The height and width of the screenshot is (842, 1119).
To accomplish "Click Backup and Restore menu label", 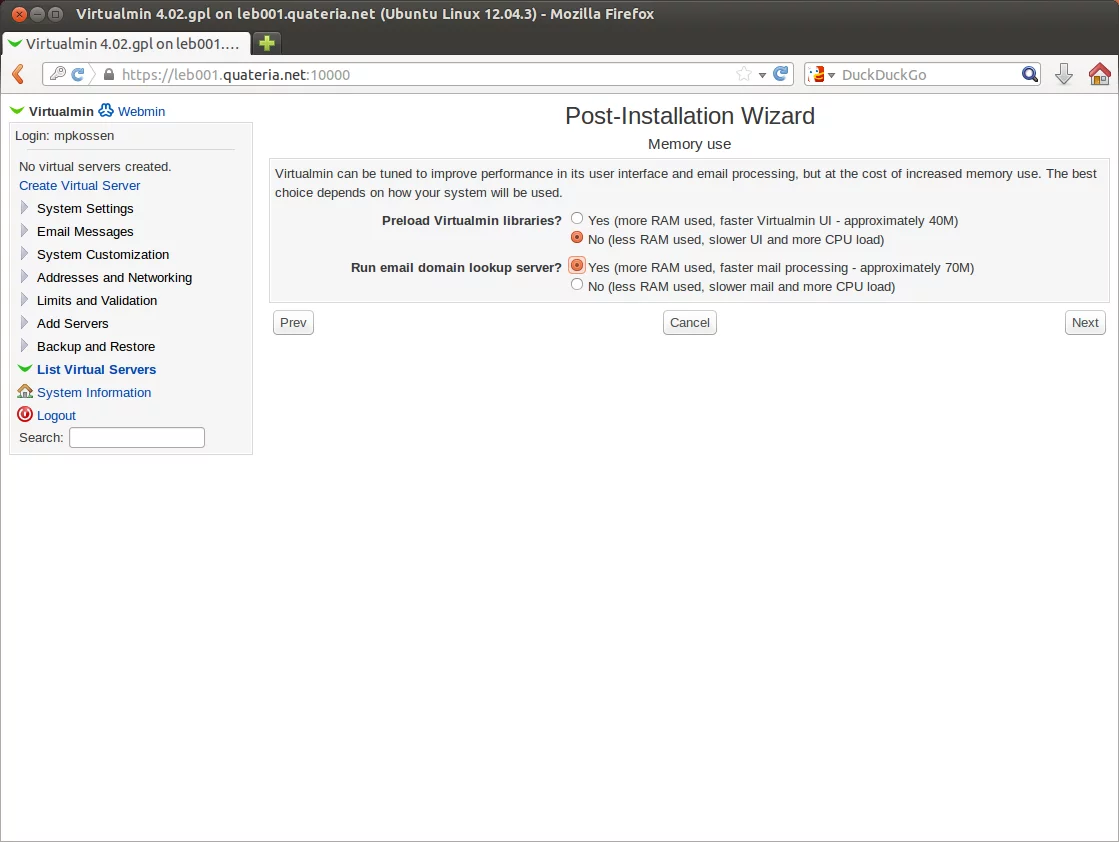I will click(x=96, y=346).
